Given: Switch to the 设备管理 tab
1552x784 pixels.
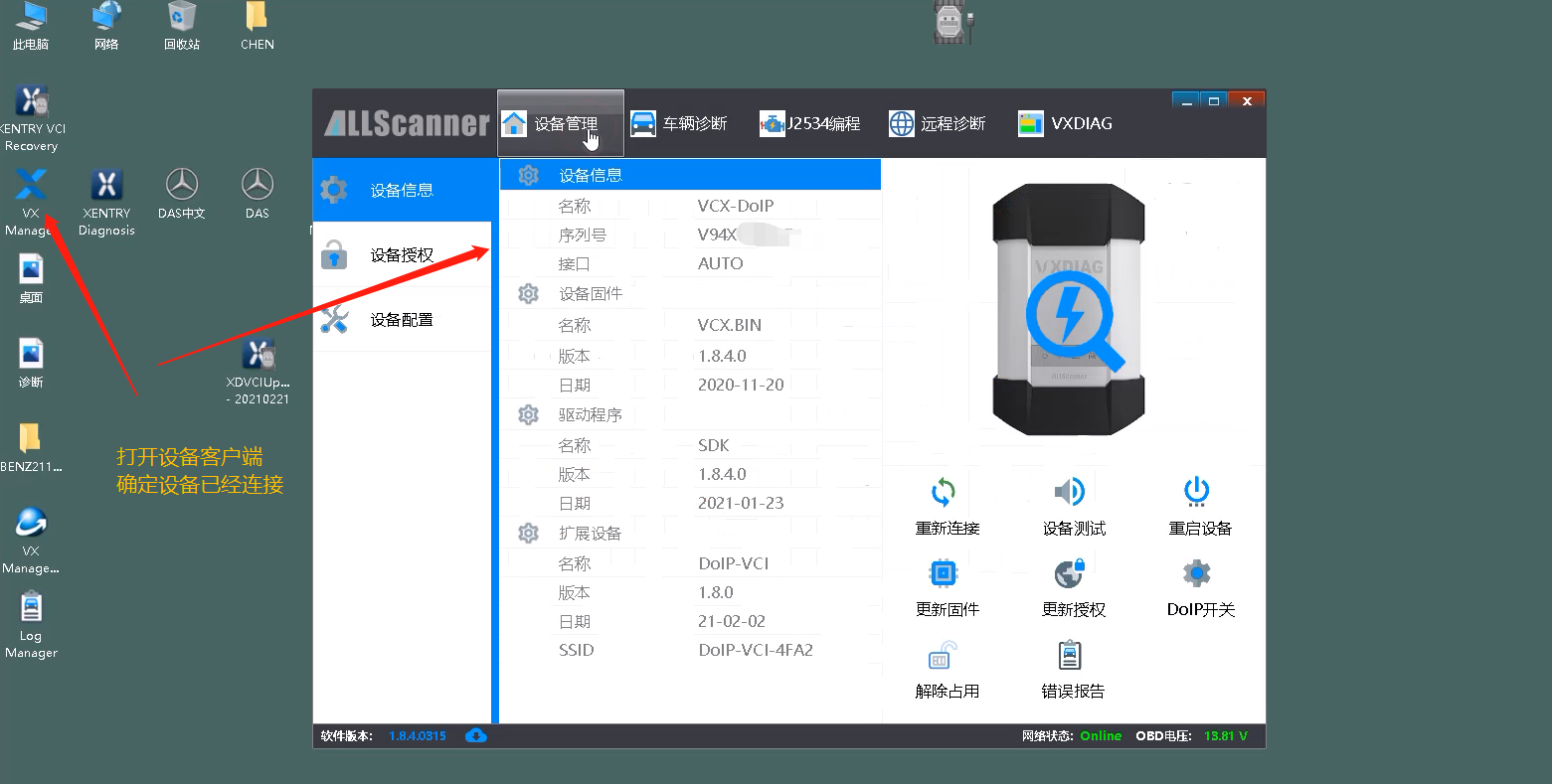Looking at the screenshot, I should coord(561,123).
